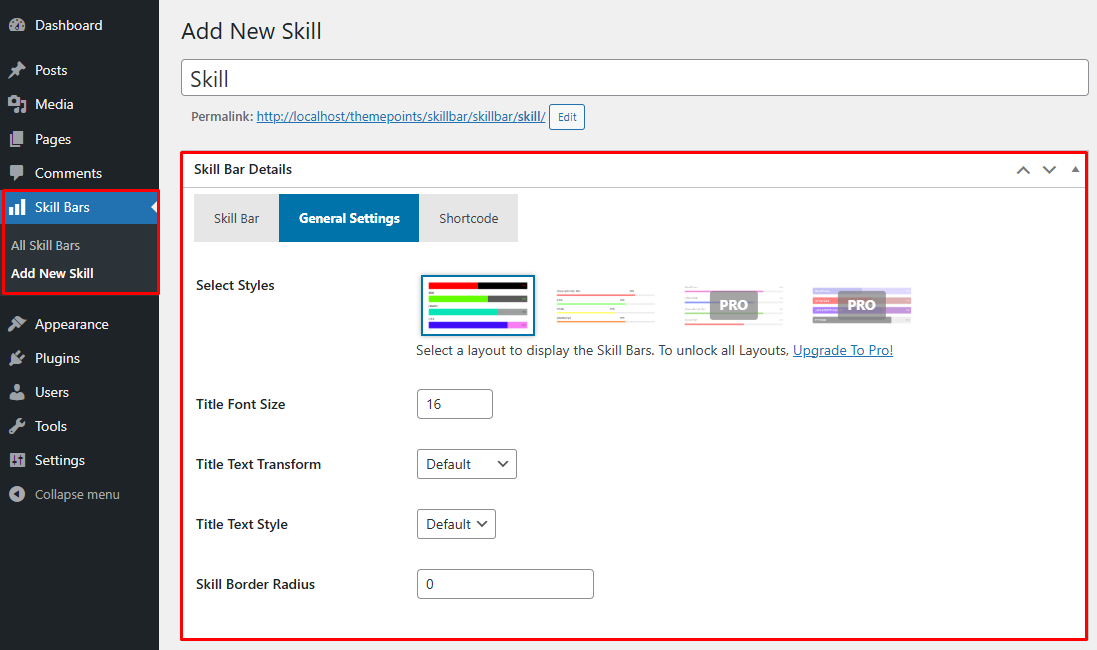
Task: Click the Title Text Style label
Action: click(x=241, y=525)
